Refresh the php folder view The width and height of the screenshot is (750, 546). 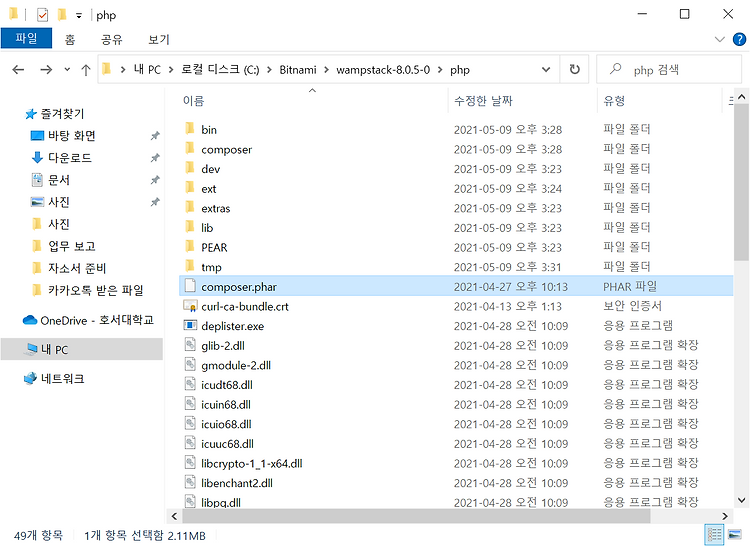click(574, 70)
